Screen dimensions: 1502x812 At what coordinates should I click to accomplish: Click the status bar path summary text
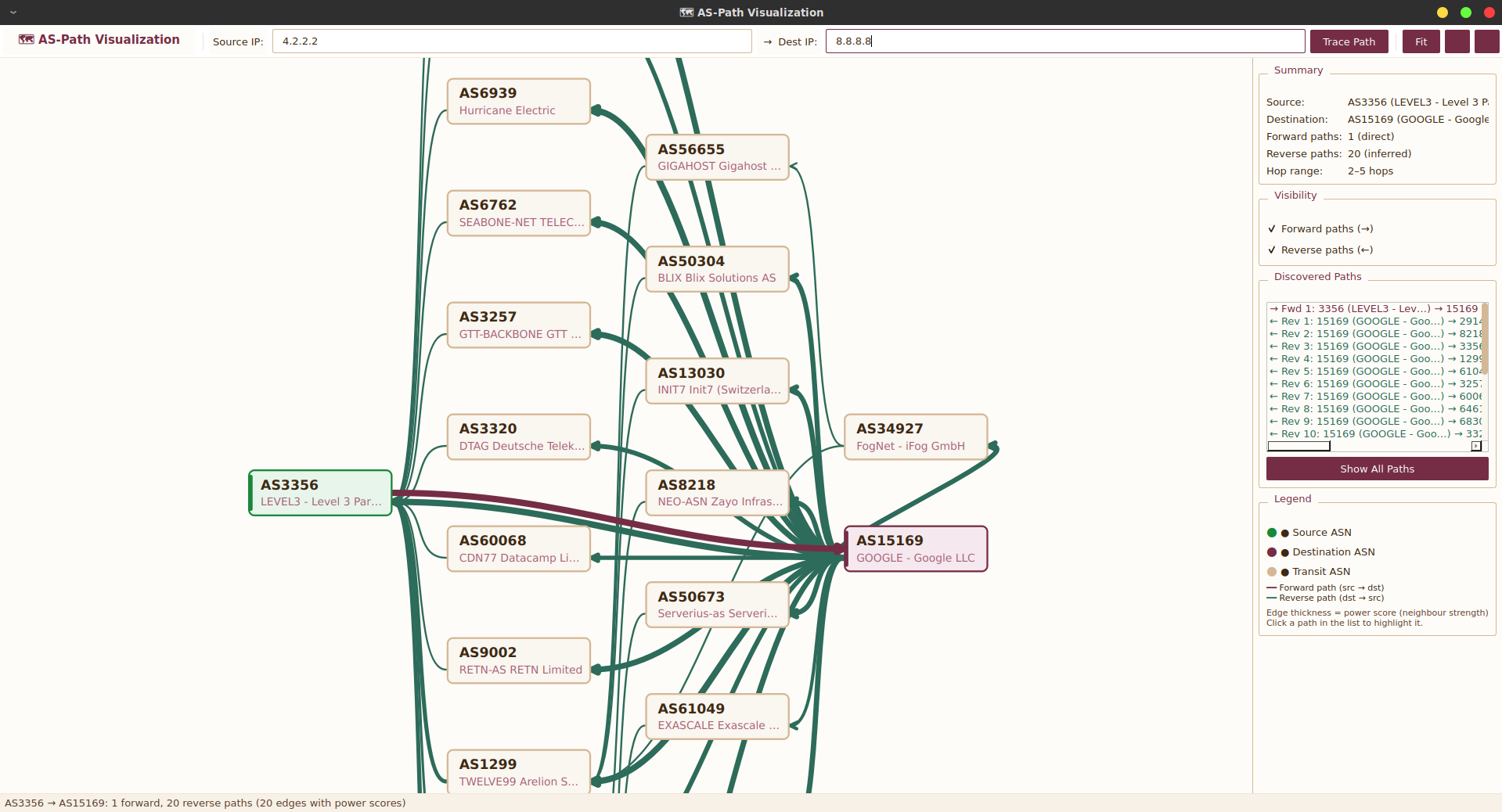pos(205,803)
